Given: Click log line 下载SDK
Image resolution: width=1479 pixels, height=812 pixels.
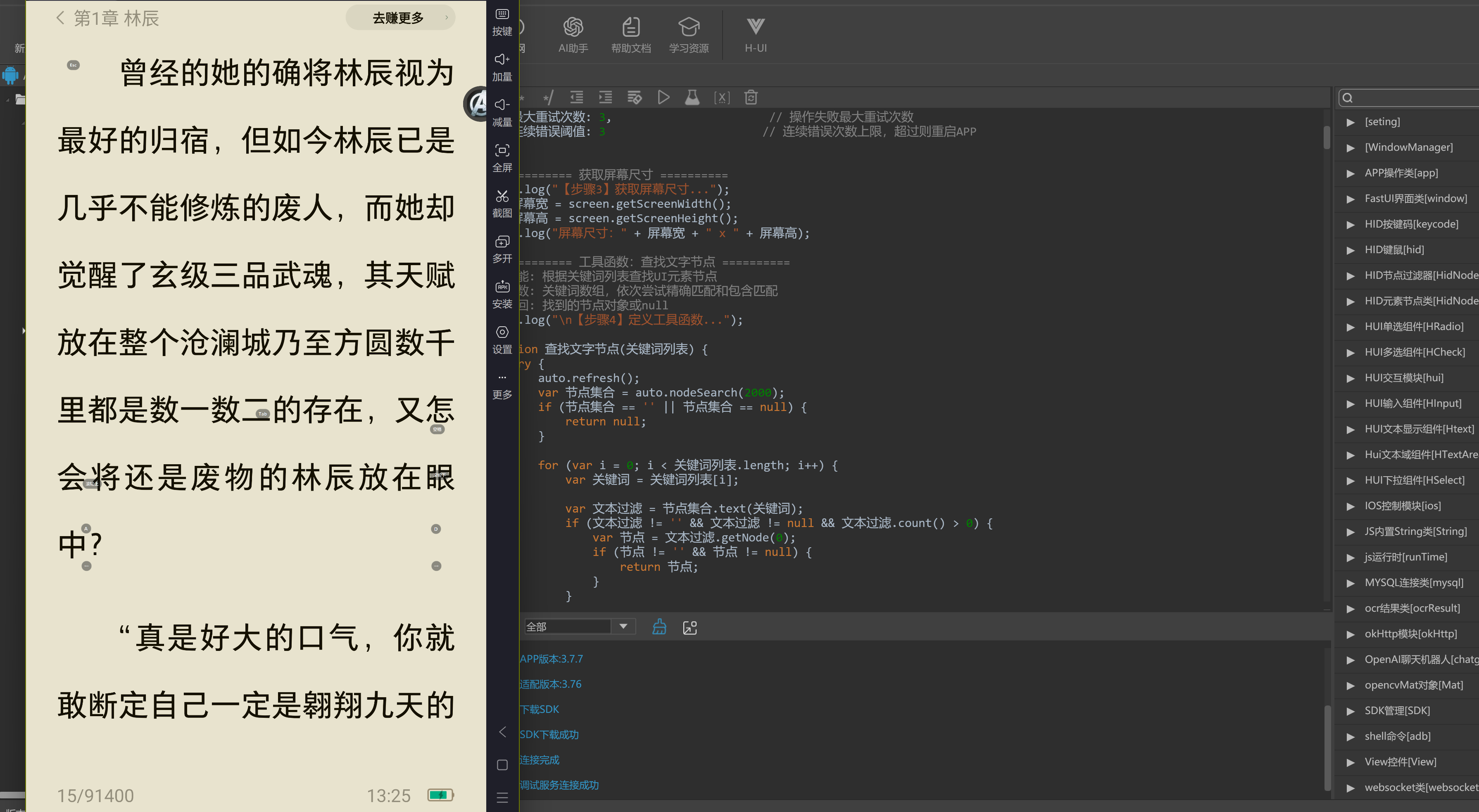Looking at the screenshot, I should [x=539, y=709].
